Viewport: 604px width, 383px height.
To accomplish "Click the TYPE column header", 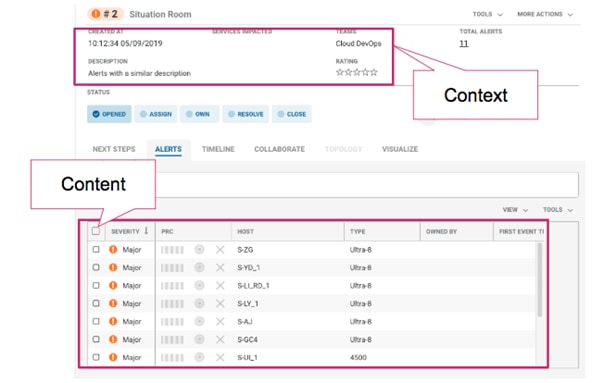I will [x=357, y=232].
